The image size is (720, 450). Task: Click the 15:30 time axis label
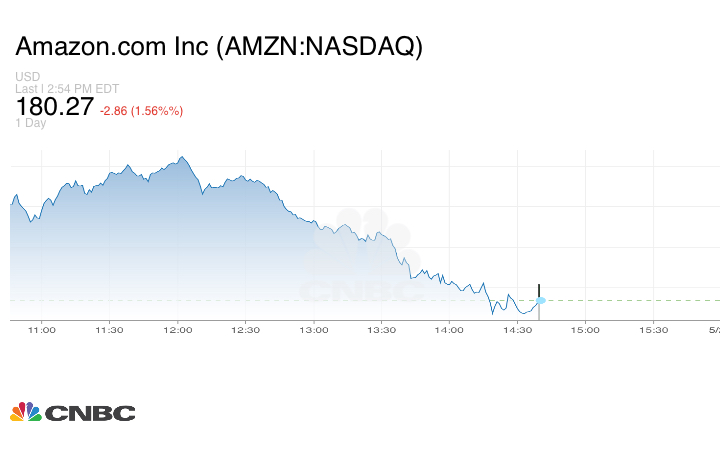point(653,329)
